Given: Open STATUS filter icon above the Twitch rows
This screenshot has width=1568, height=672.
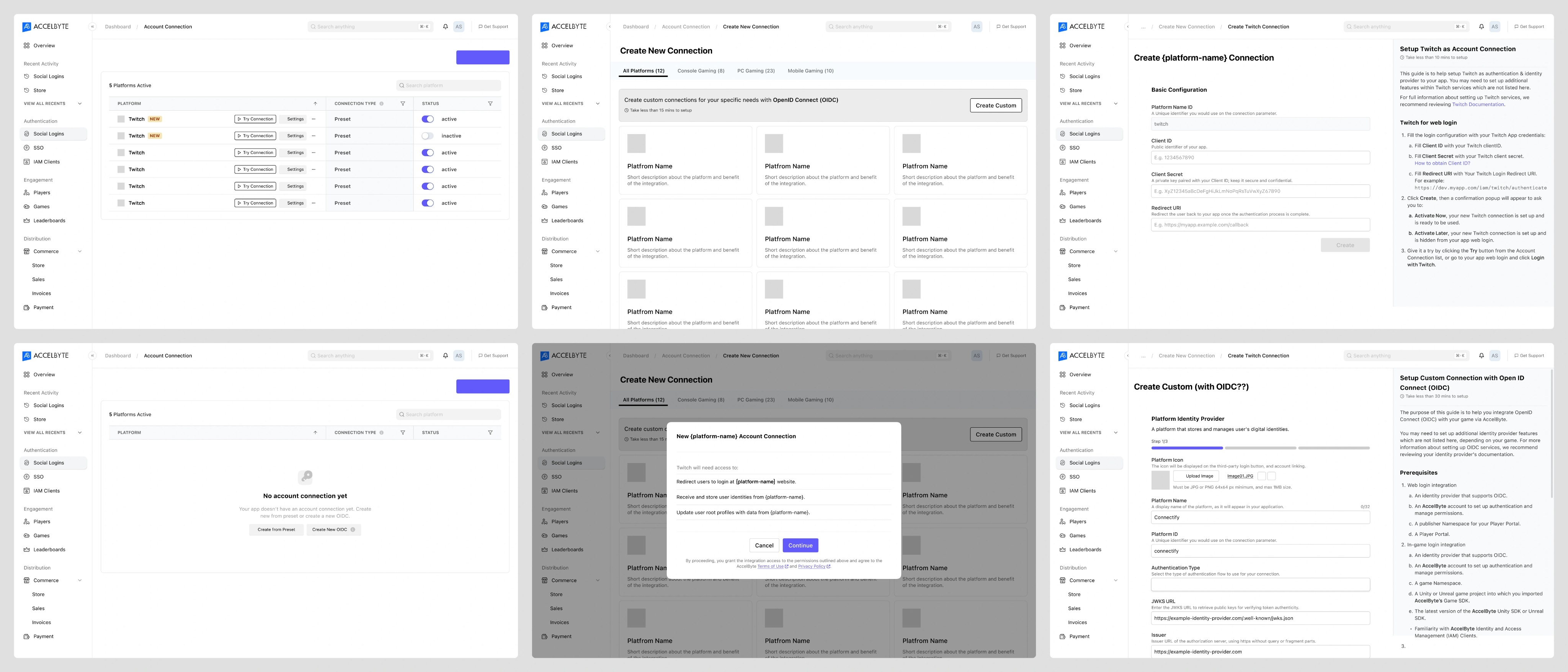Looking at the screenshot, I should [490, 103].
